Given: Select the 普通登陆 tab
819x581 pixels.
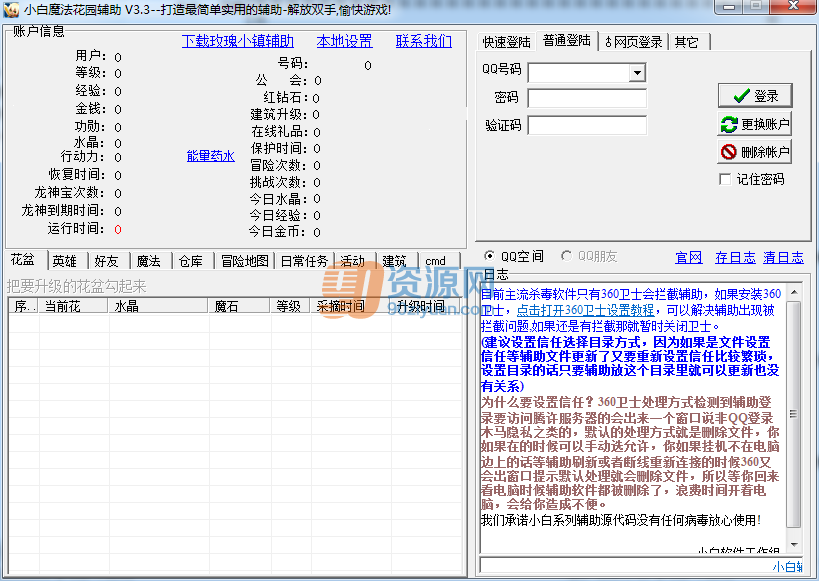Looking at the screenshot, I should coord(567,40).
